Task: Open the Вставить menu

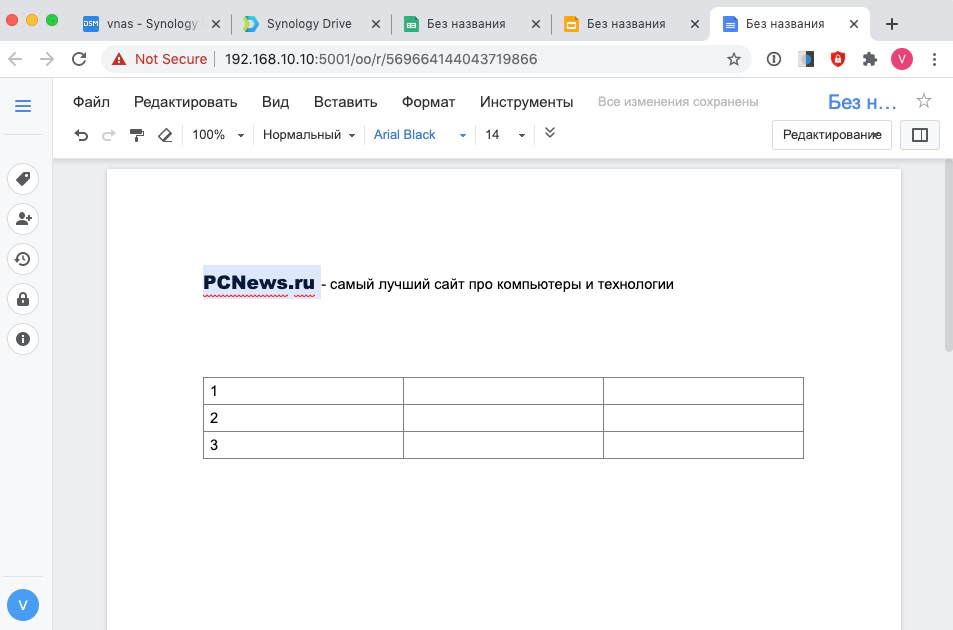Action: (x=345, y=102)
